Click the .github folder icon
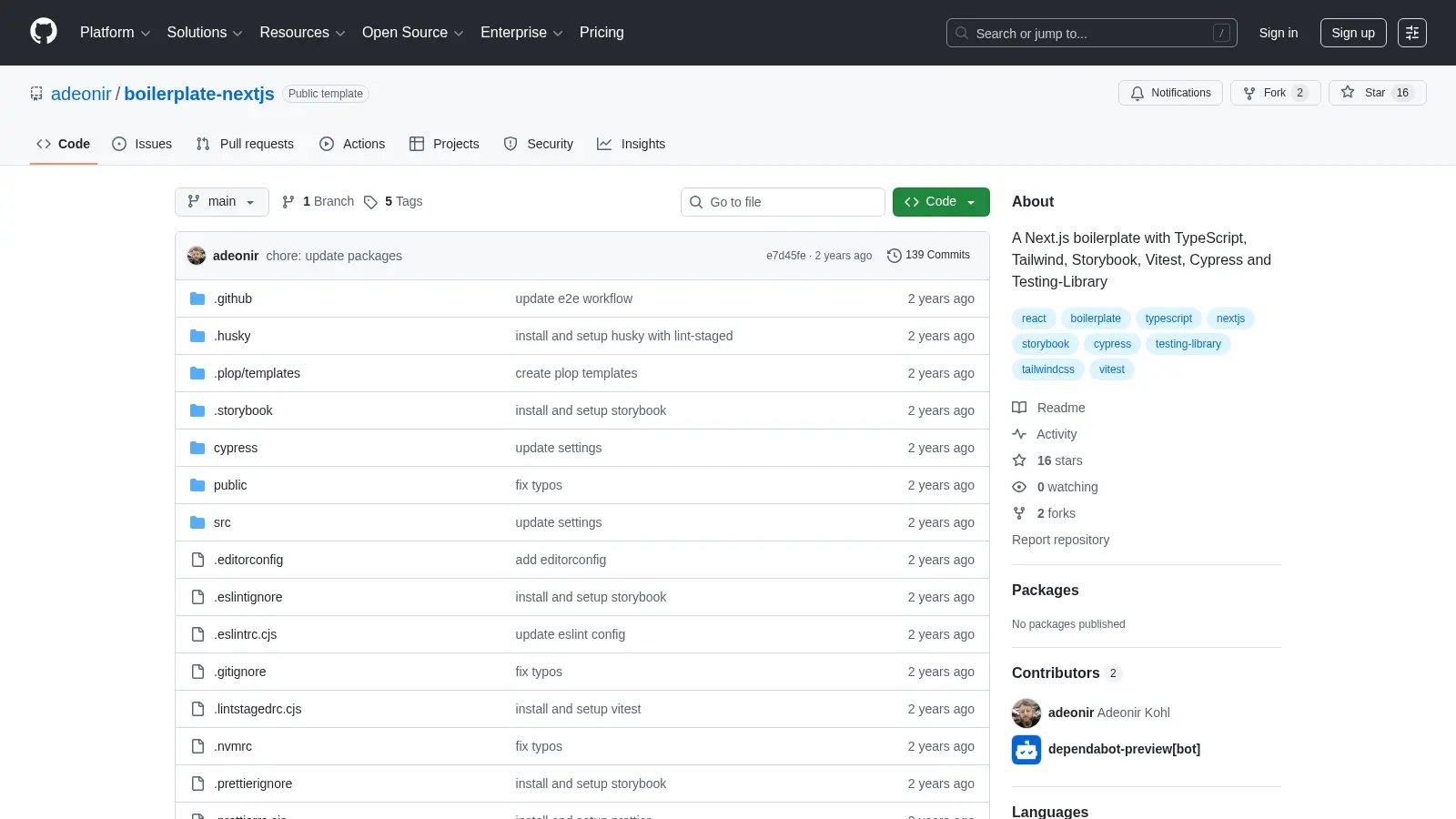This screenshot has height=819, width=1456. [197, 298]
